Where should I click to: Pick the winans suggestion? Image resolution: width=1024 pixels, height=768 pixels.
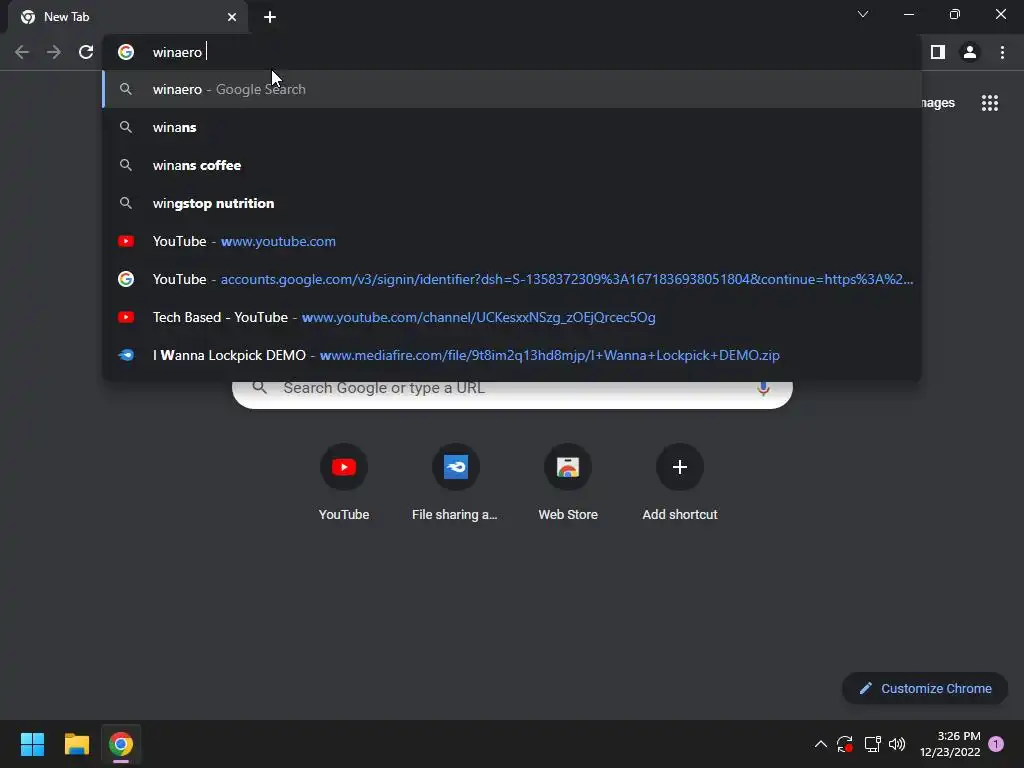[512, 127]
